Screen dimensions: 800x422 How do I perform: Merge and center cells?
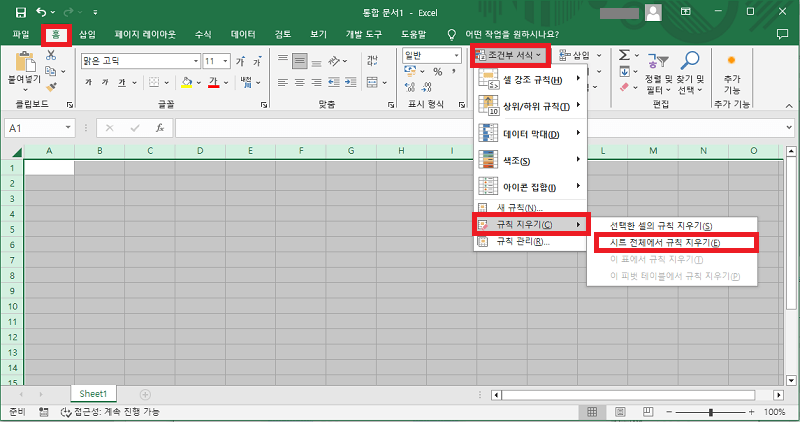tap(372, 82)
